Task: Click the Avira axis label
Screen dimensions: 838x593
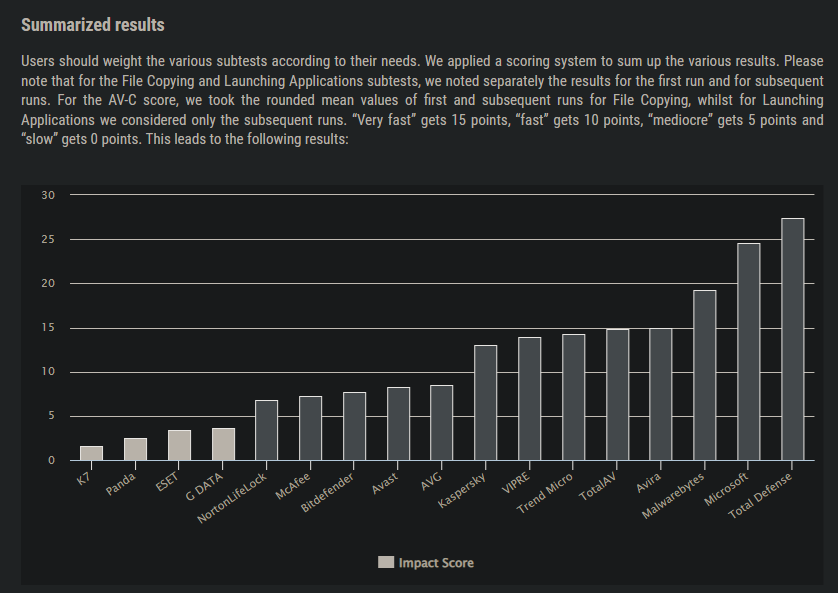Action: [649, 483]
